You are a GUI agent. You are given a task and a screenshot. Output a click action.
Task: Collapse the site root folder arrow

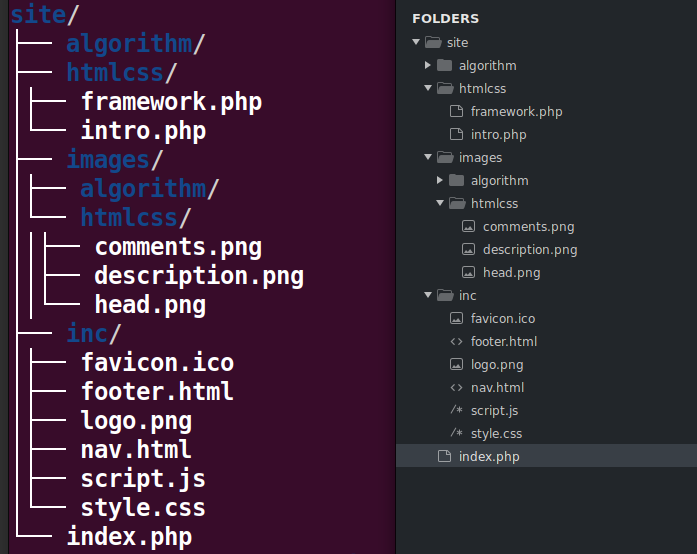coord(416,43)
